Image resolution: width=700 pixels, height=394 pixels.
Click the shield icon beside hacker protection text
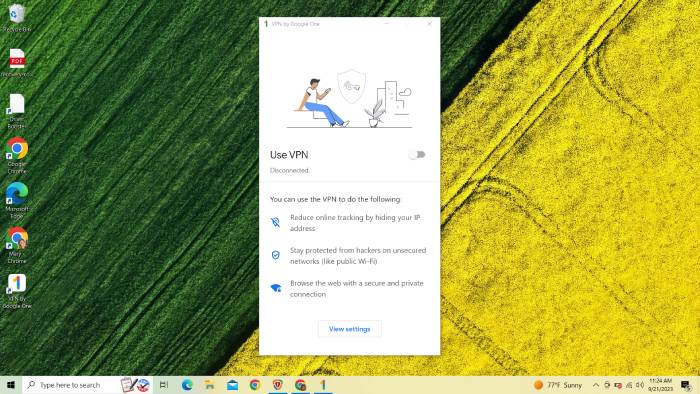275,255
